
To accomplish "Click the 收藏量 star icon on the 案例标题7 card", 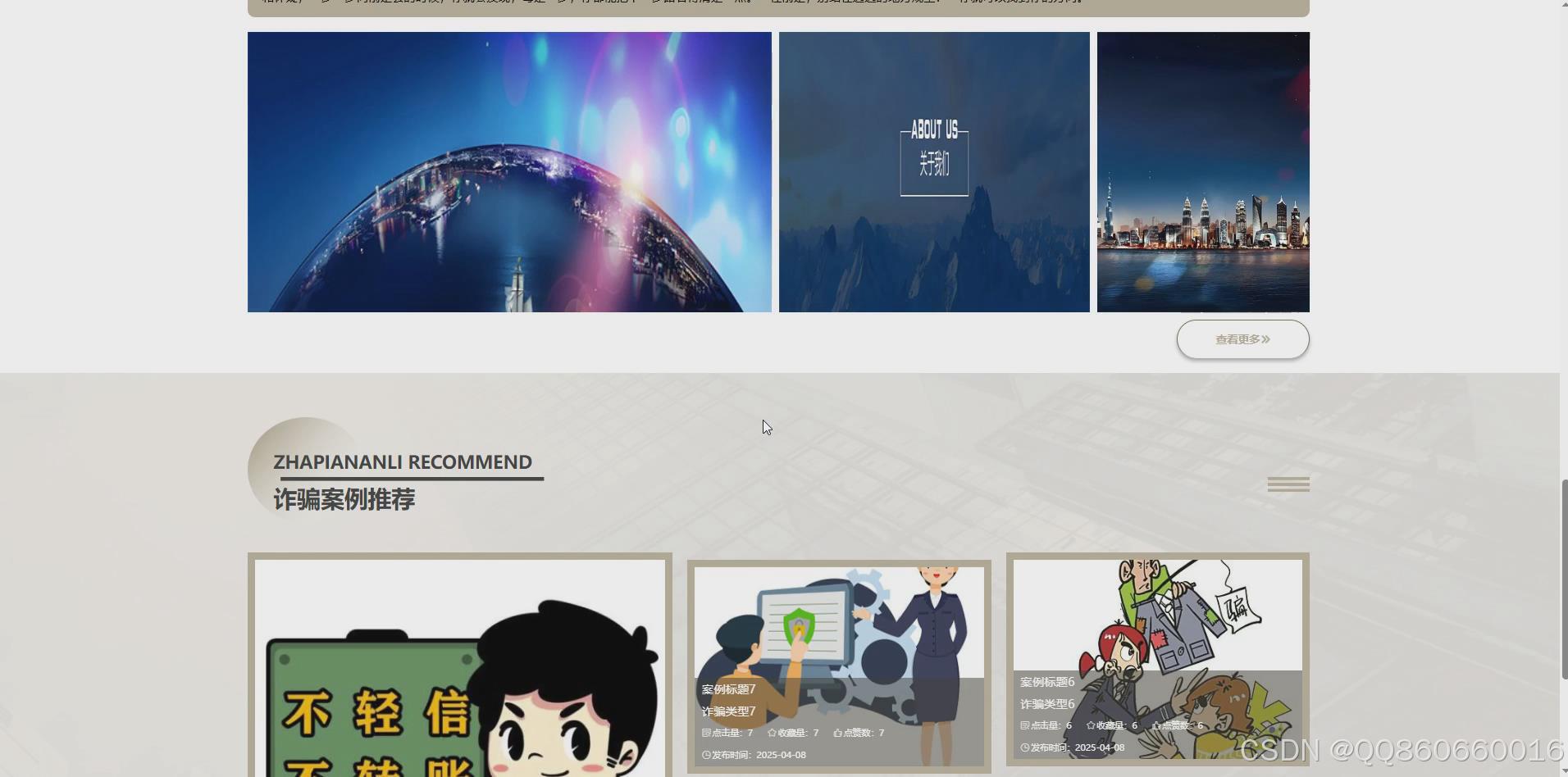I will point(772,733).
